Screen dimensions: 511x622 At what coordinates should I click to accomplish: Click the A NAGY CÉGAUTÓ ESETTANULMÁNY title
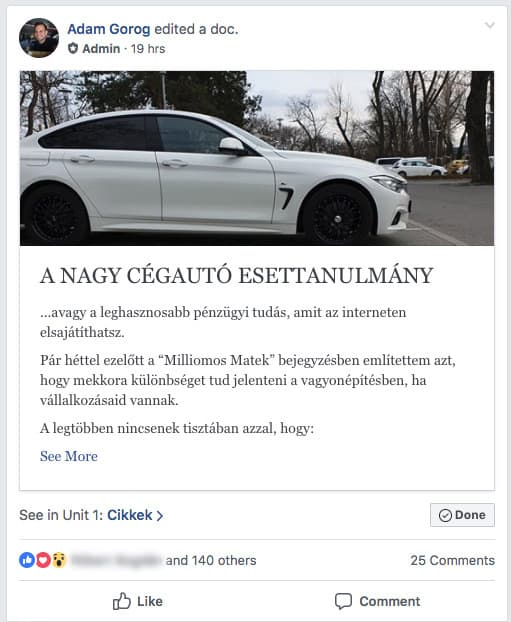pyautogui.click(x=236, y=275)
